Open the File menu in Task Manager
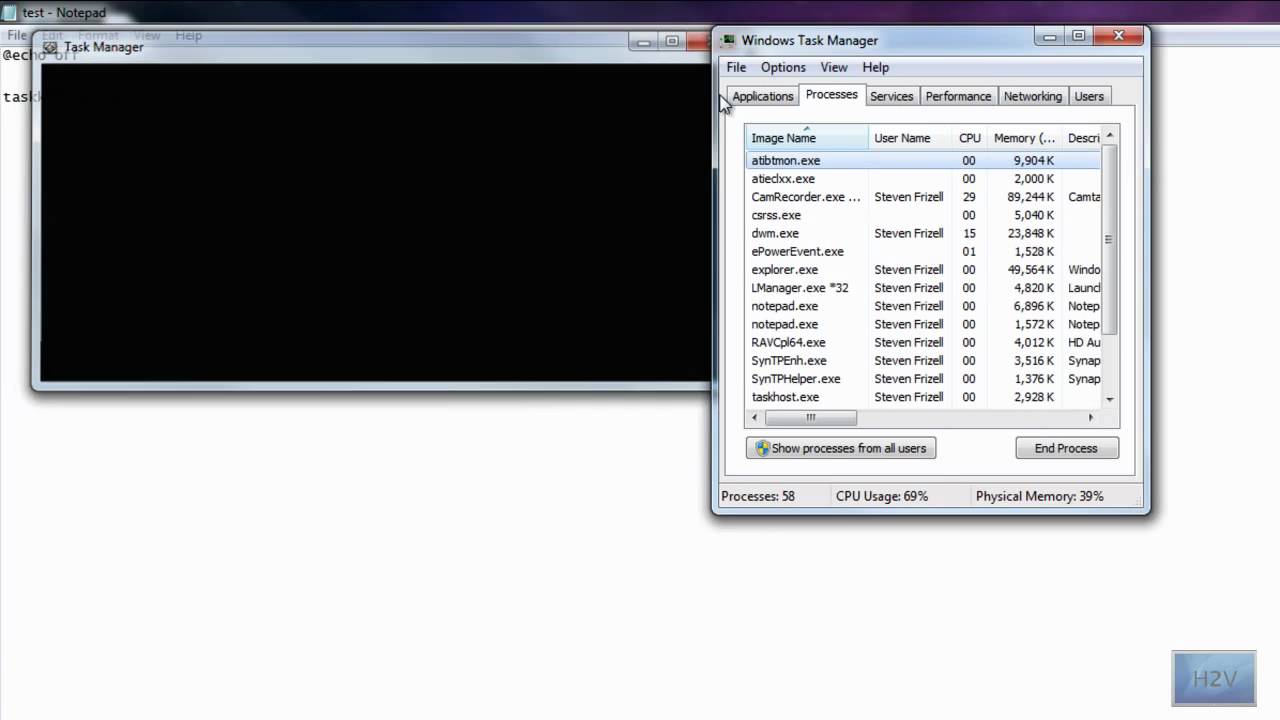Image resolution: width=1280 pixels, height=720 pixels. coord(736,67)
